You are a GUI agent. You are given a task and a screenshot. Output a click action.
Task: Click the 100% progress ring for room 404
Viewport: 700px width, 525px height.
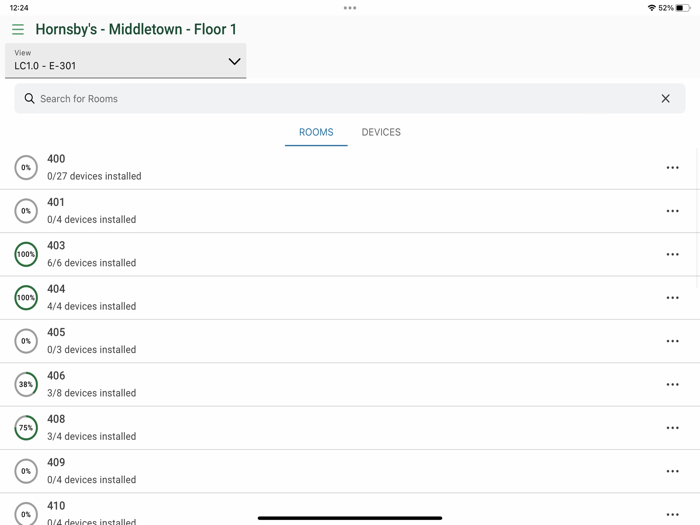tap(26, 298)
